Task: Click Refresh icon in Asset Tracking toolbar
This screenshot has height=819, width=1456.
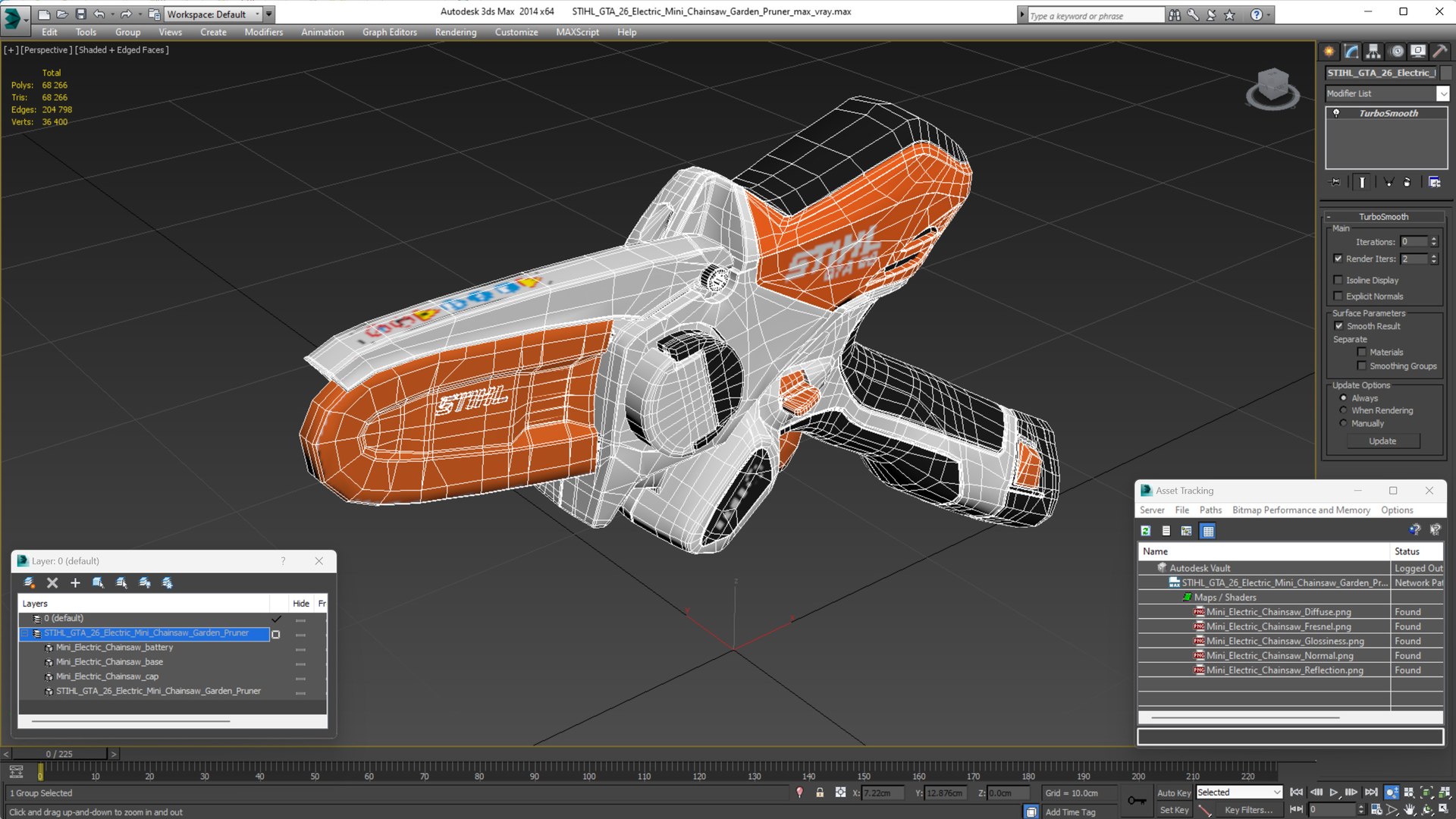Action: point(1146,531)
